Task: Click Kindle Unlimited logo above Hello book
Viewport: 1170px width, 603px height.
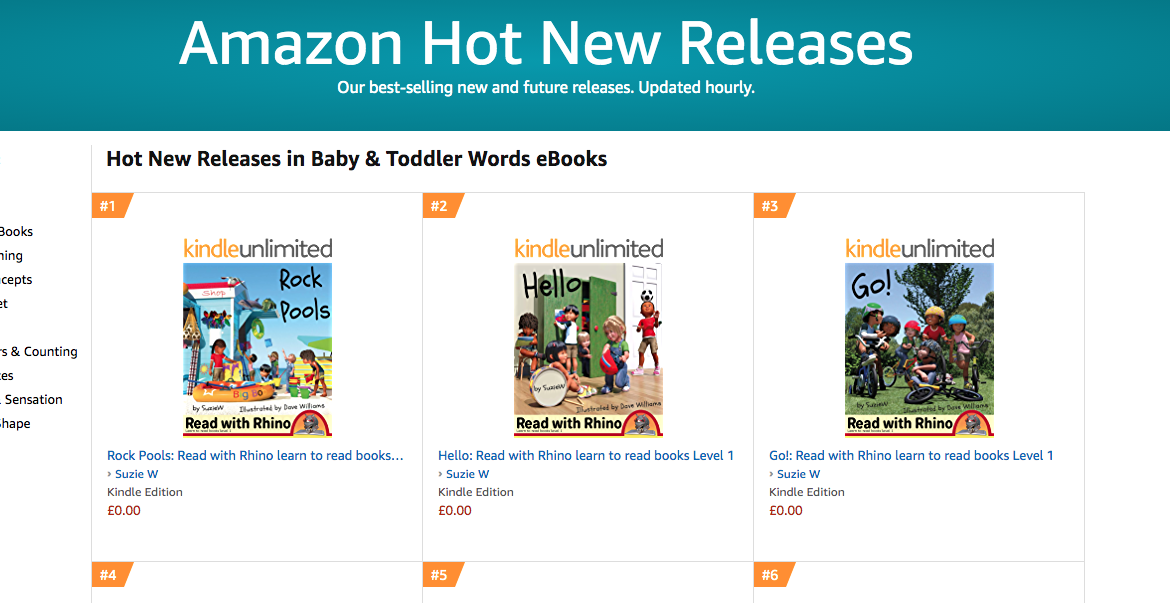Action: 589,249
